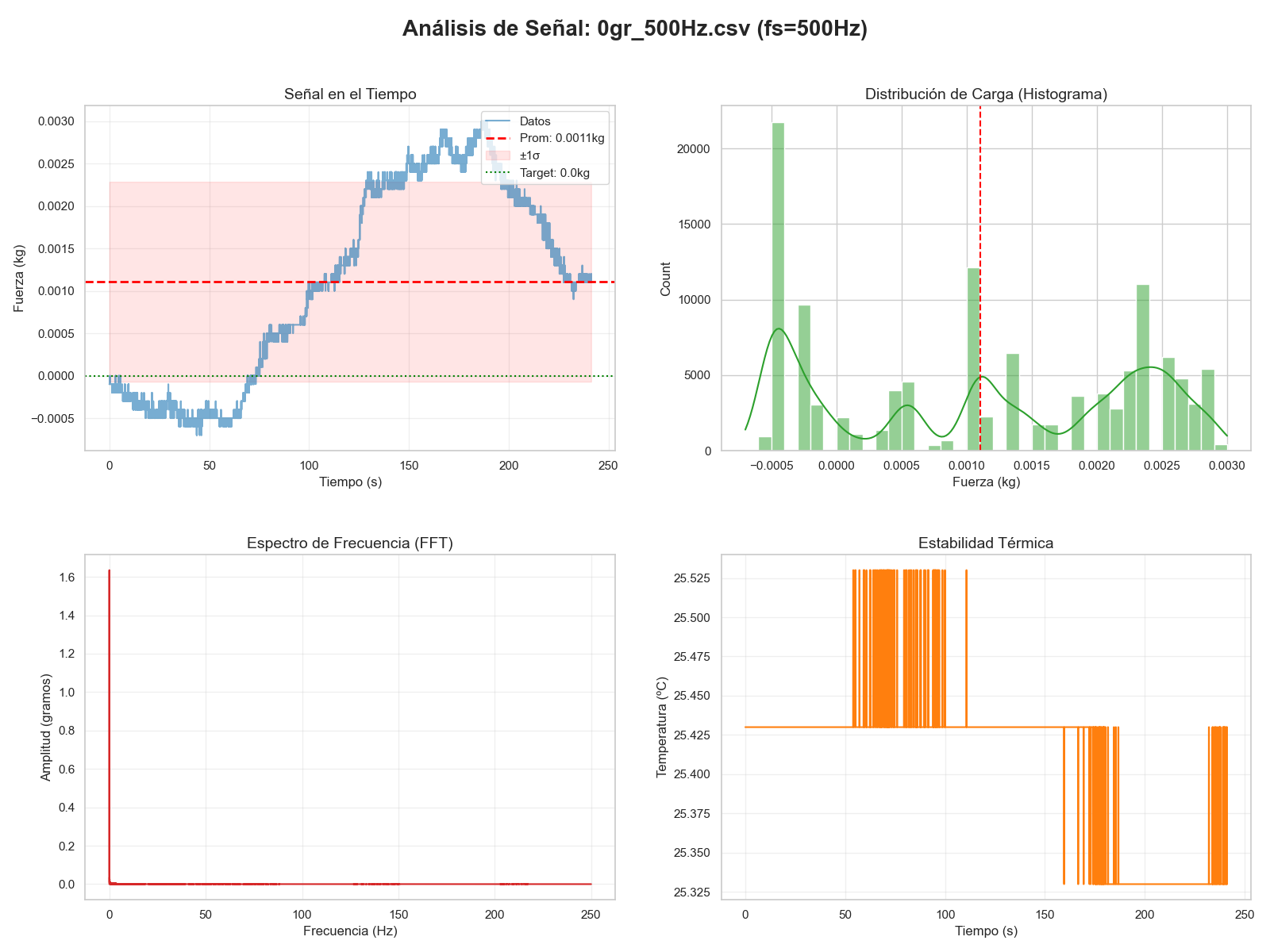This screenshot has width=1270, height=952.
Task: Click the 'Espectro de Frecuencia (FFT)' title
Action: pyautogui.click(x=350, y=543)
